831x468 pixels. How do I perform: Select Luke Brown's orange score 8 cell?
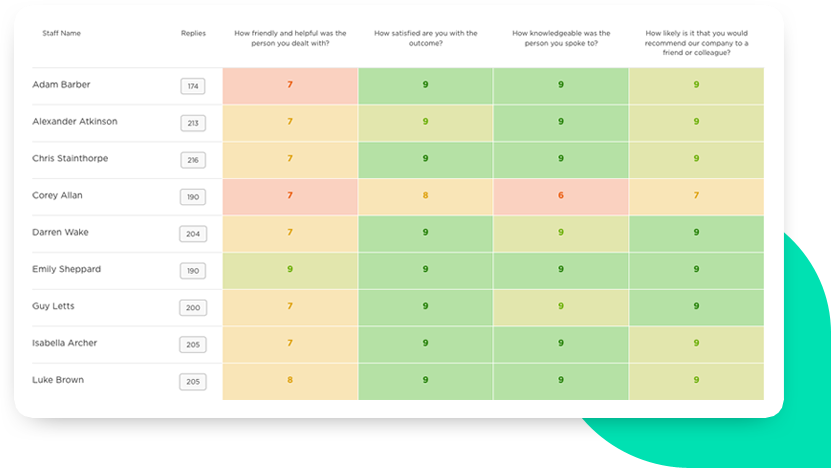point(290,380)
